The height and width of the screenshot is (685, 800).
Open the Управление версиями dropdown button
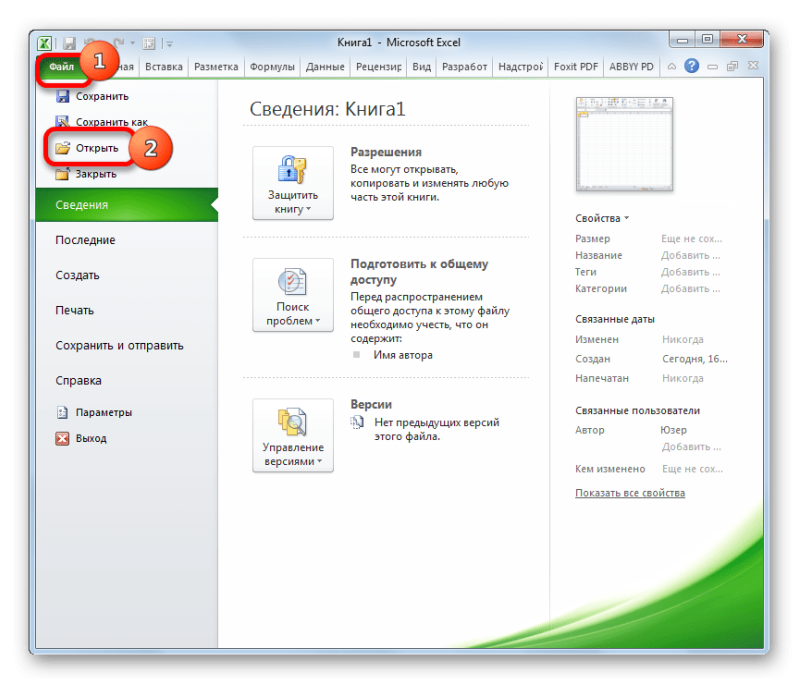[x=293, y=435]
